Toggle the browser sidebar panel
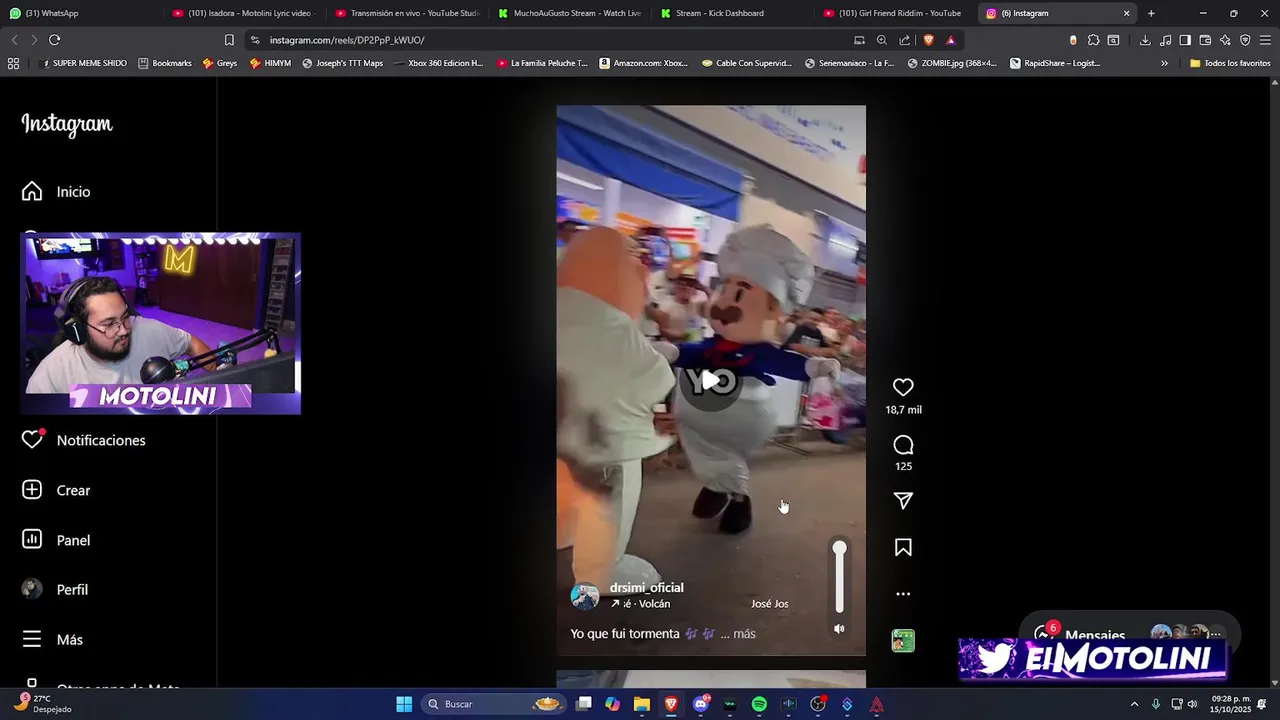This screenshot has height=720, width=1280. (x=1185, y=40)
